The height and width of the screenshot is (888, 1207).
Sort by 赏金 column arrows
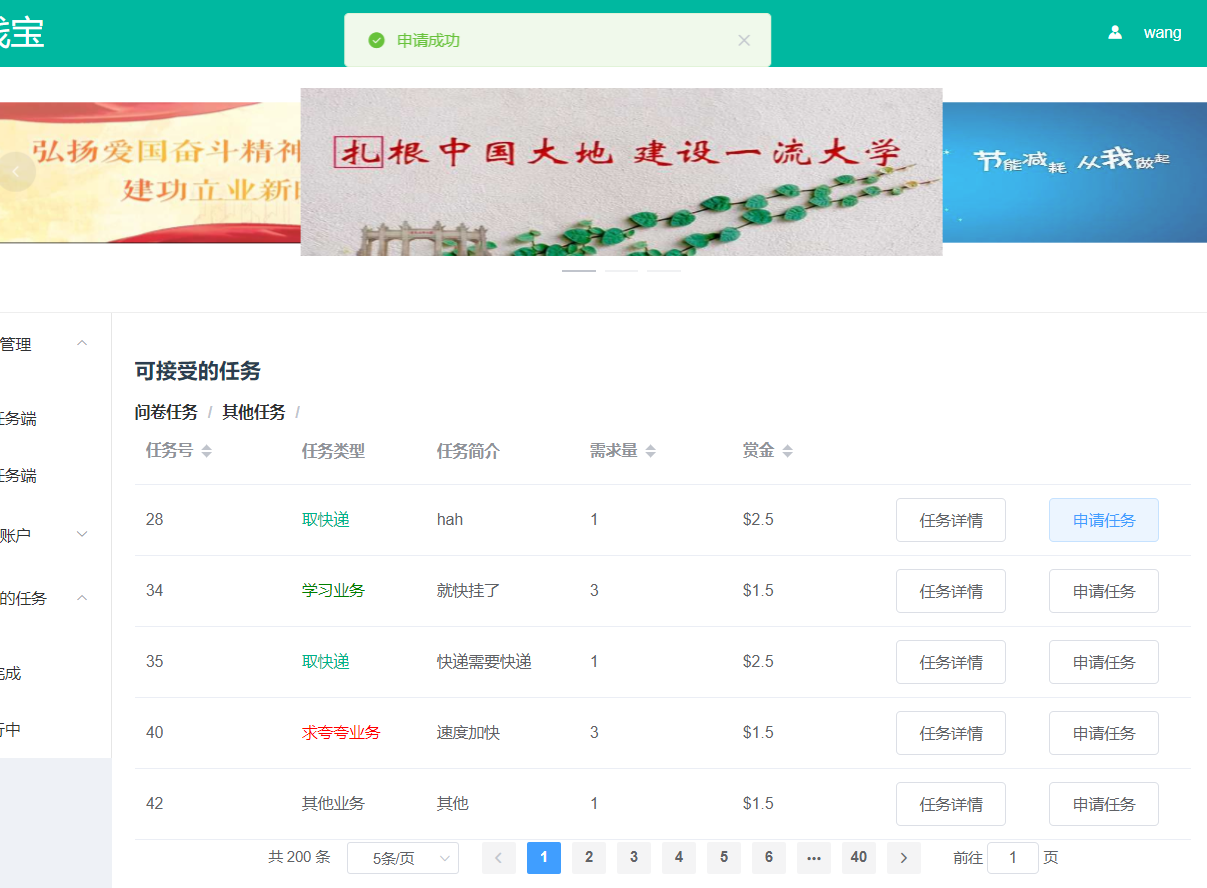coord(787,451)
